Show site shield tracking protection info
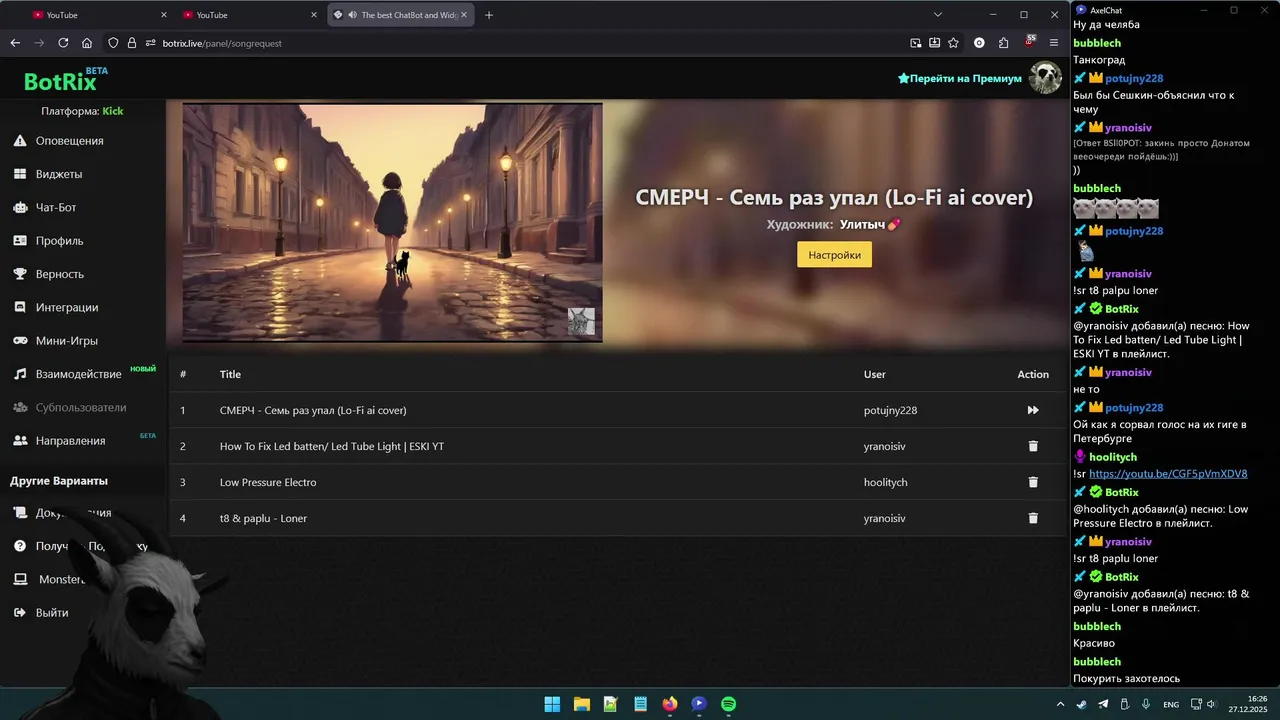The image size is (1280, 720). click(x=113, y=43)
